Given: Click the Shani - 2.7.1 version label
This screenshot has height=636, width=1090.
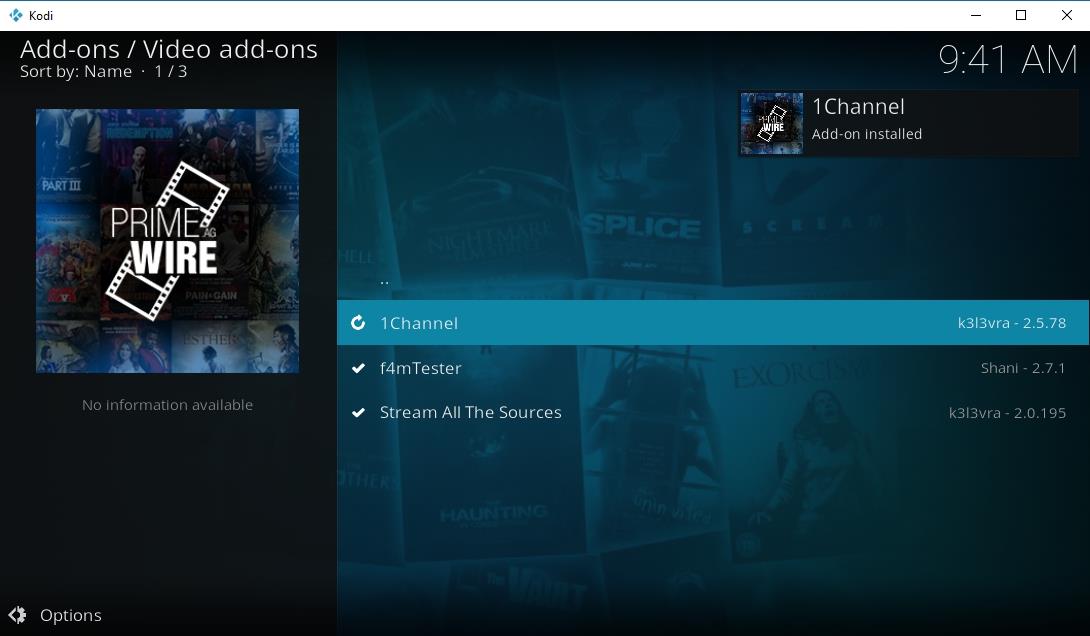Looking at the screenshot, I should point(1022,368).
